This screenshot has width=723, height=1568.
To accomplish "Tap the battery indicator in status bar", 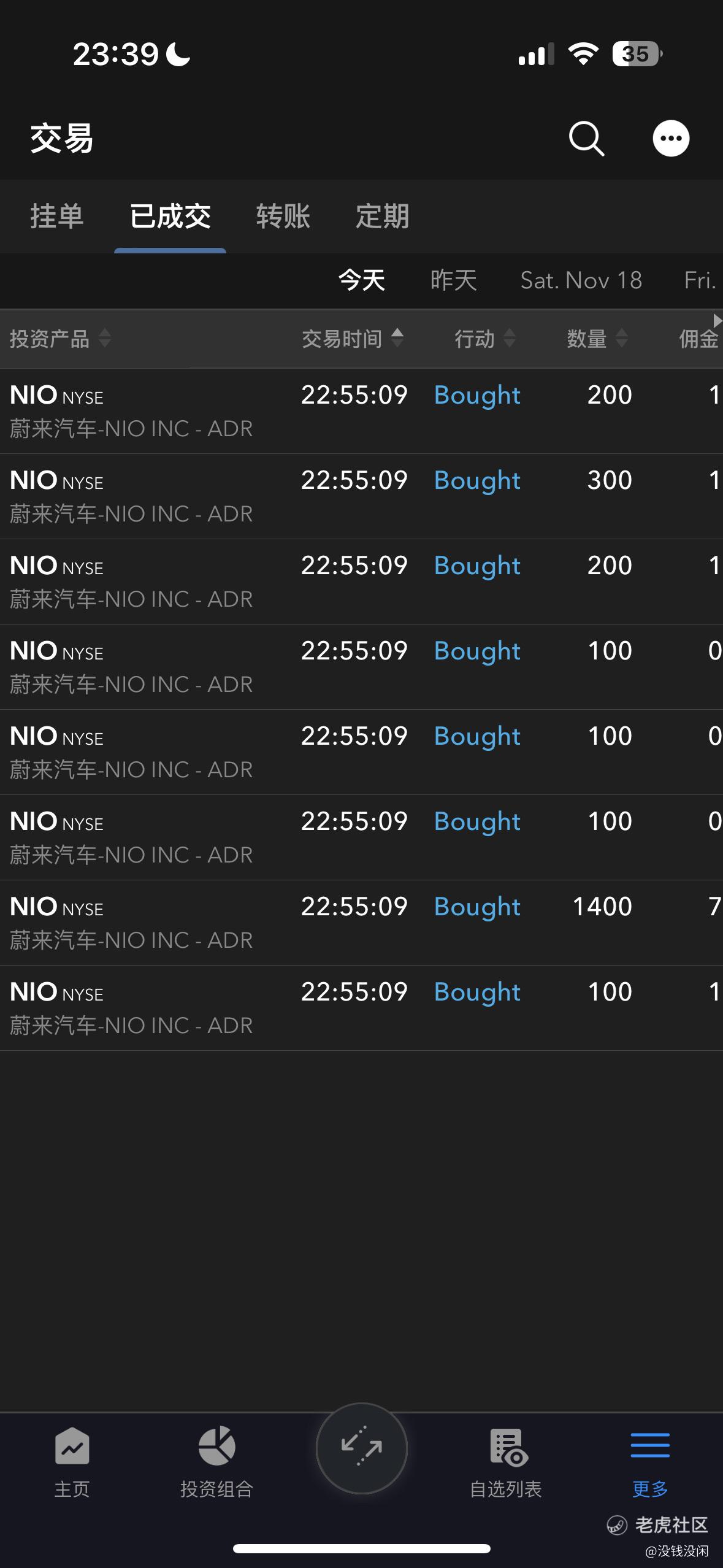I will pyautogui.click(x=637, y=54).
